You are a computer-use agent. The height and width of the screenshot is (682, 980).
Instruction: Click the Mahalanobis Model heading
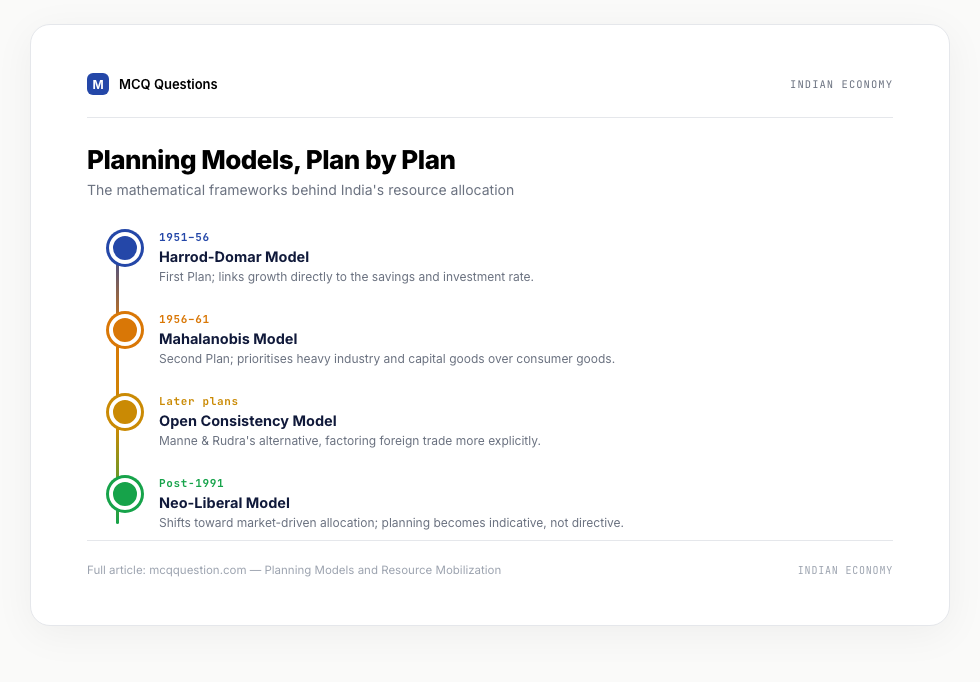click(x=228, y=339)
